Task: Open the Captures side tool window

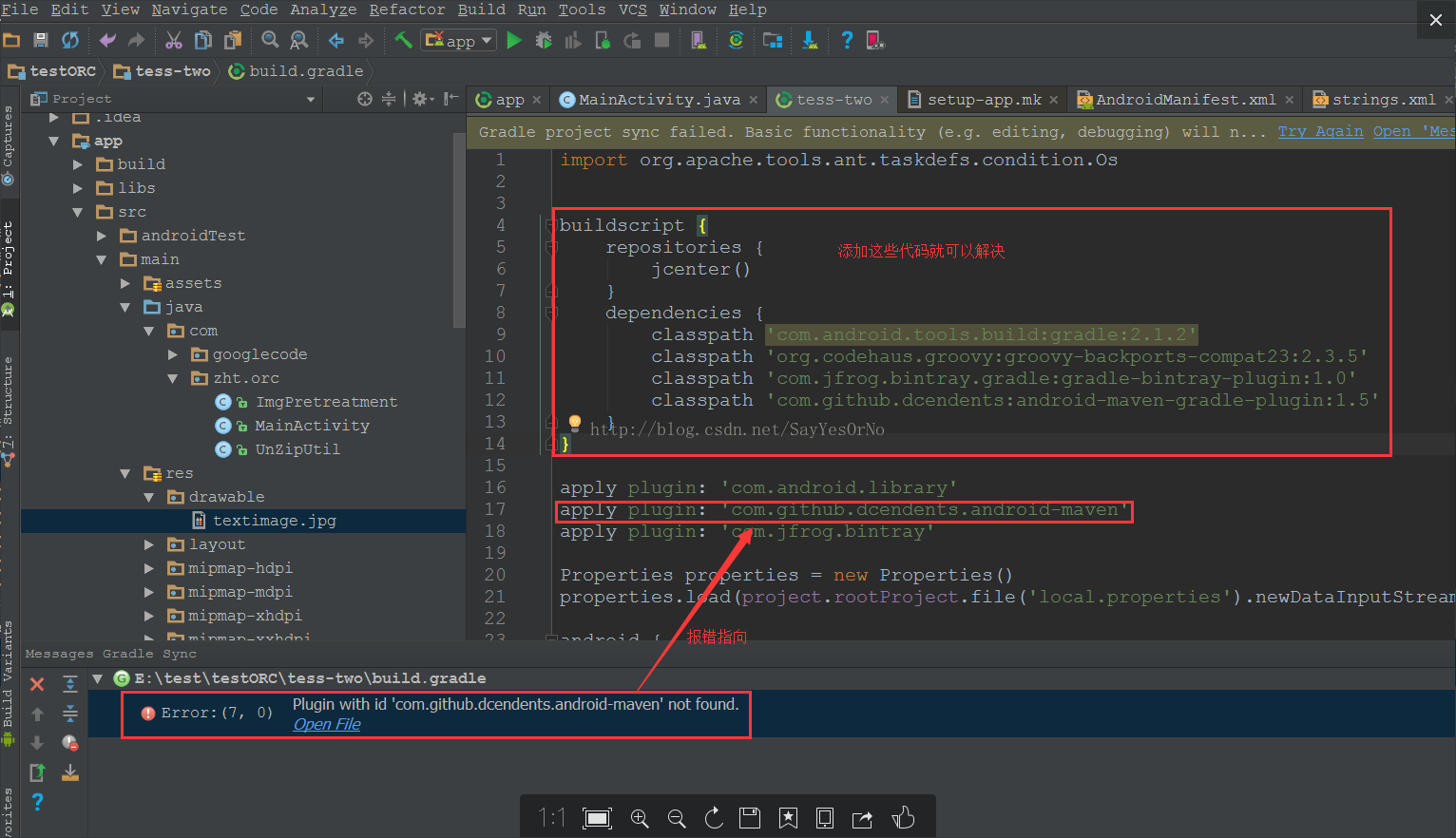Action: [9, 145]
